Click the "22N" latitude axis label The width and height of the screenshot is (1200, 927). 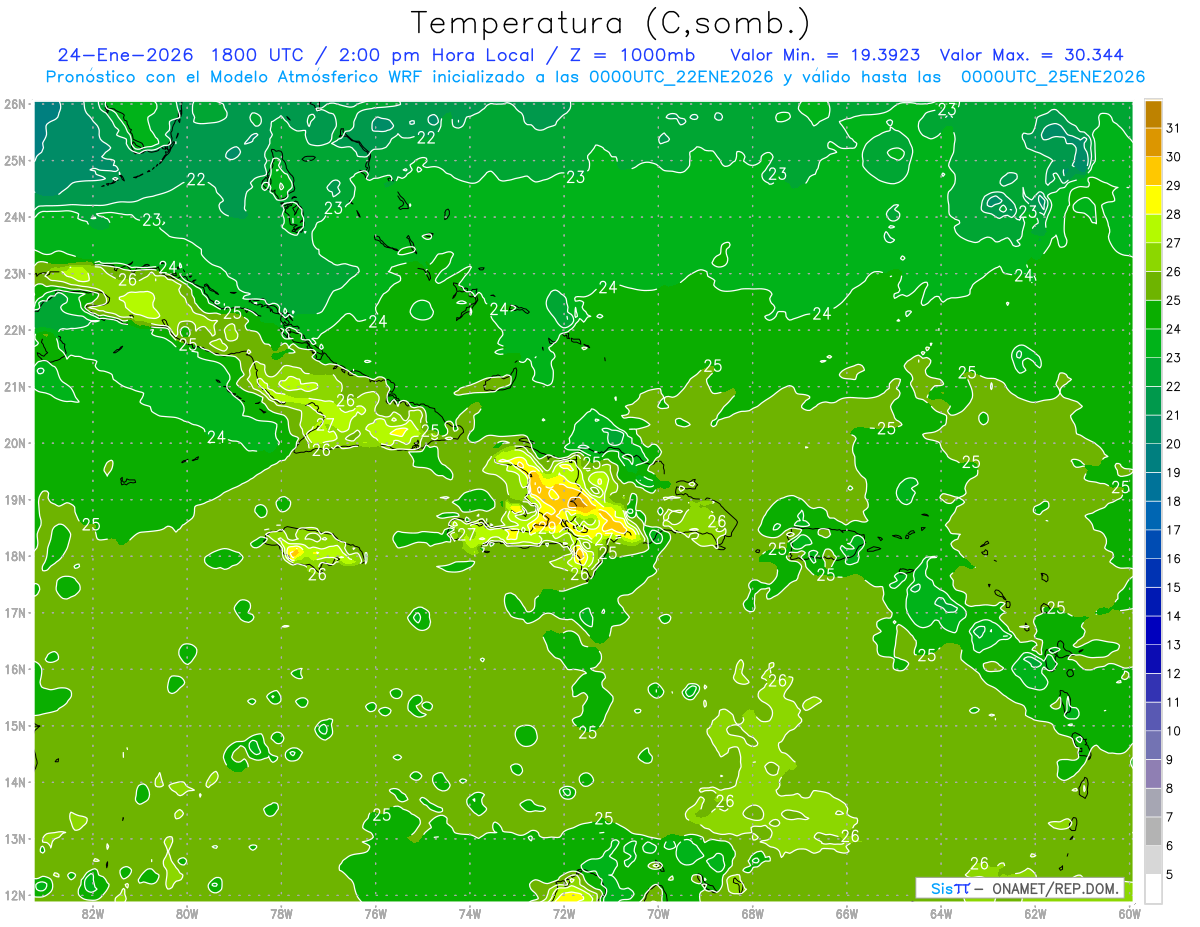(x=15, y=330)
